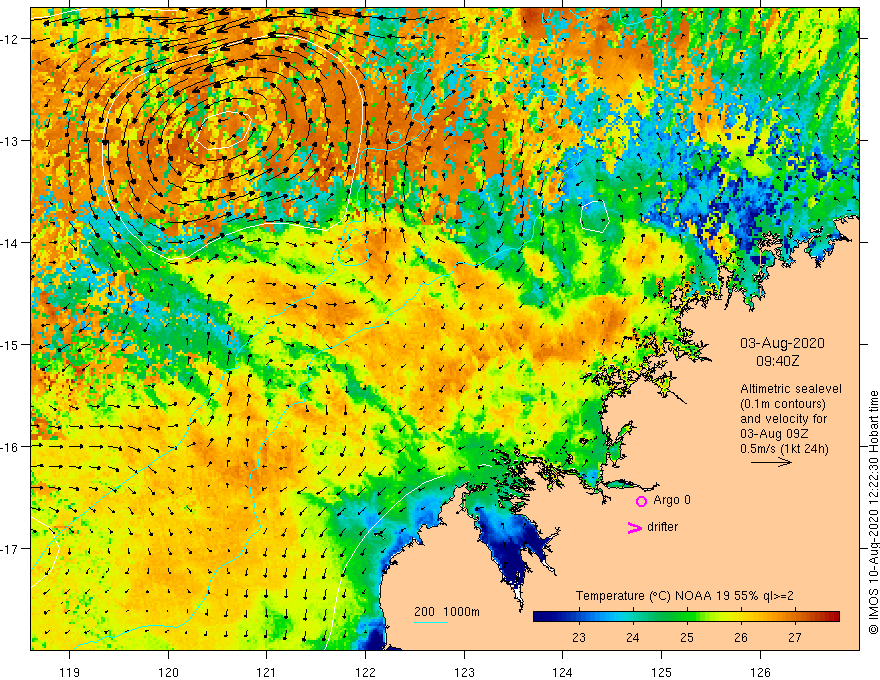Click the 0.5m/s velocity scale arrow
Image resolution: width=880 pixels, height=680 pixels.
pyautogui.click(x=771, y=462)
